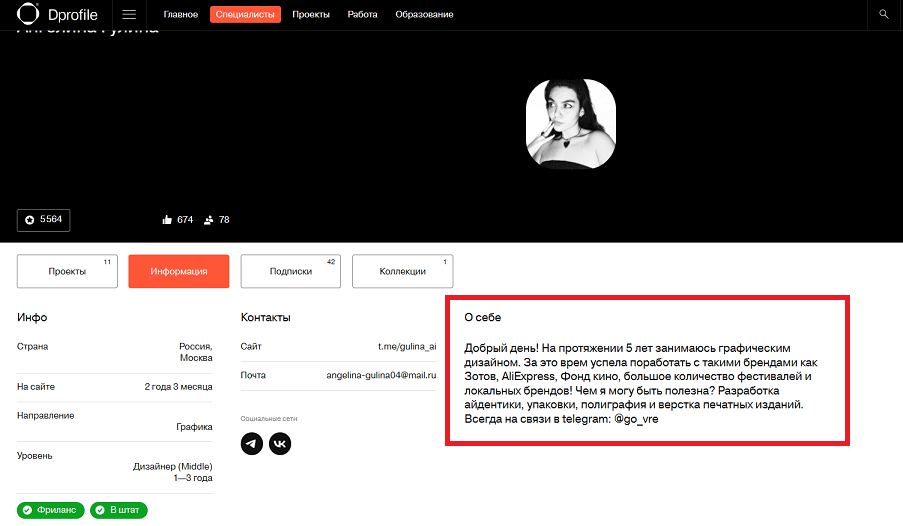Open the search magnifier icon
Image resolution: width=903 pixels, height=526 pixels.
(x=884, y=14)
